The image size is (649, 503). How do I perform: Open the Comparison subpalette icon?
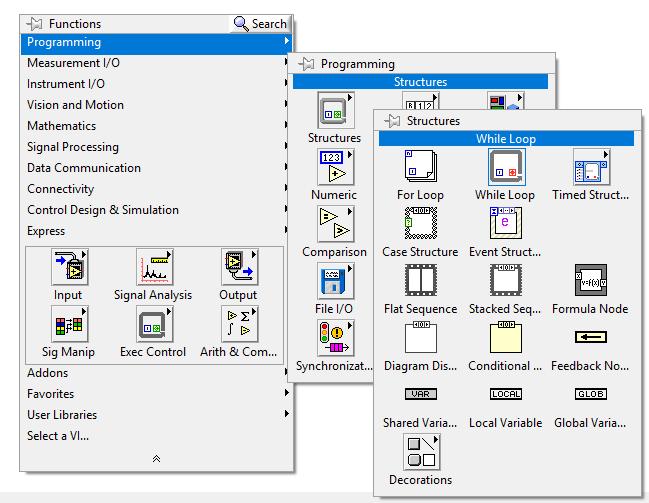coord(336,224)
